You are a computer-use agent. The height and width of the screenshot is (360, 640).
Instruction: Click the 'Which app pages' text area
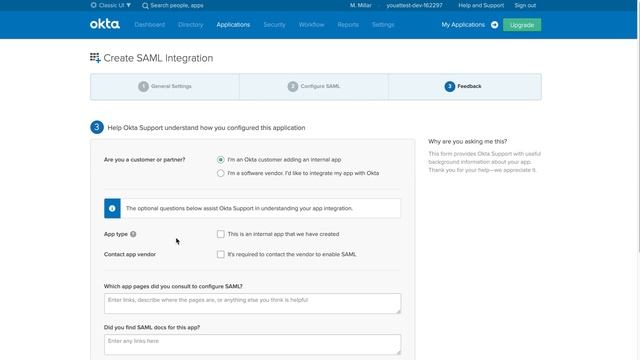(x=252, y=304)
